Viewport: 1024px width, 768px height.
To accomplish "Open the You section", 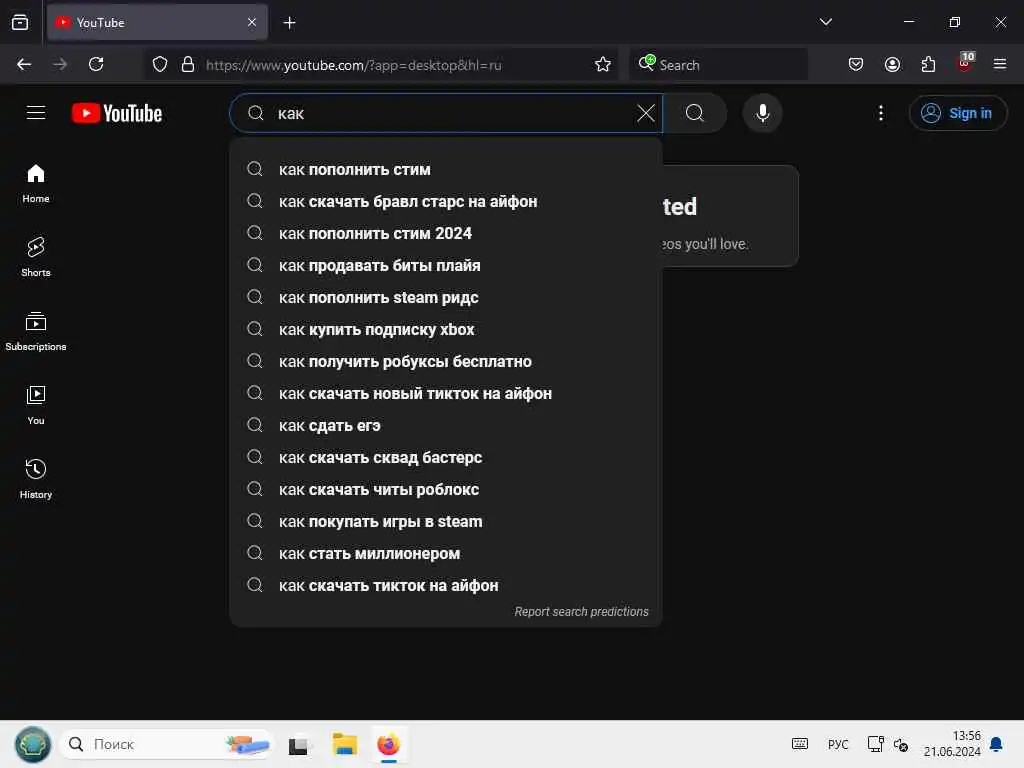I will pos(36,405).
